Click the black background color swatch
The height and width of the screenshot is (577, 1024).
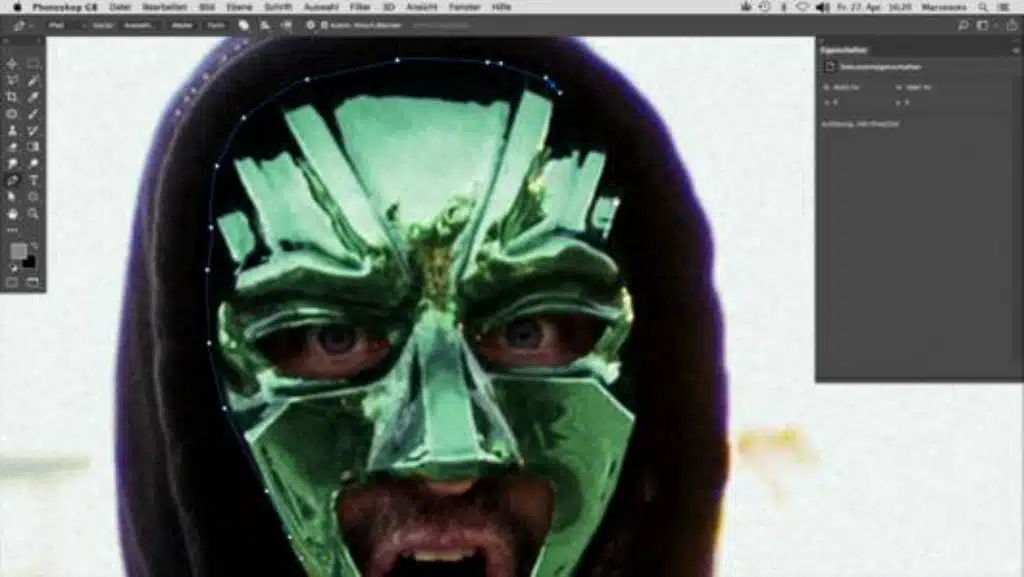coord(30,262)
